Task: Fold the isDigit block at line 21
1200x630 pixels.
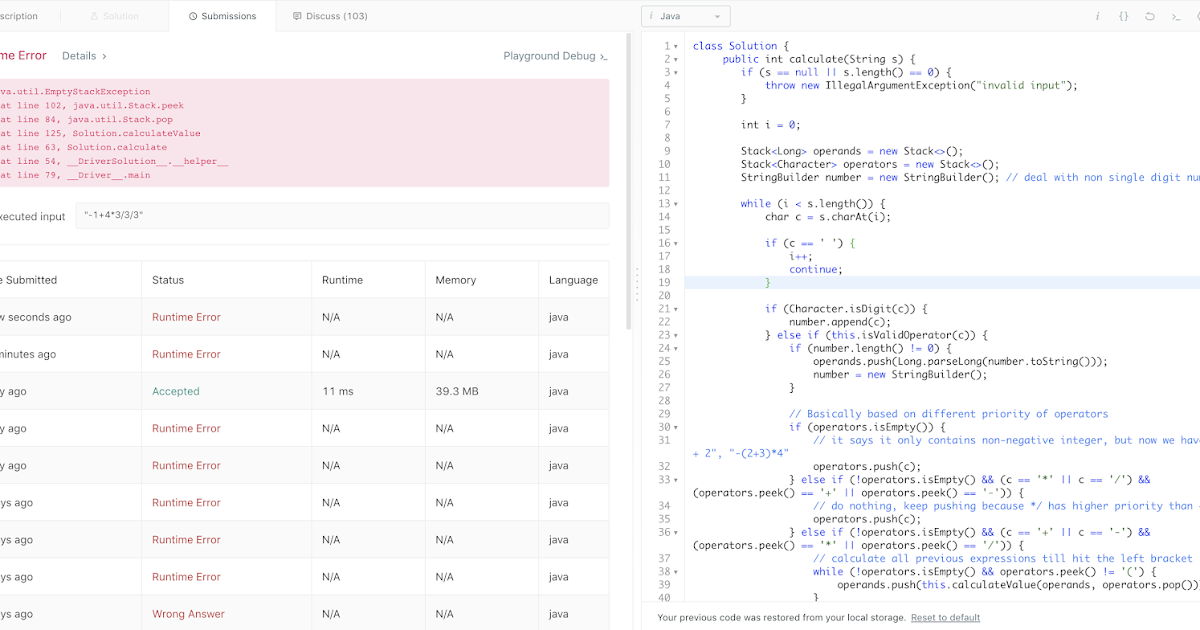Action: 677,309
